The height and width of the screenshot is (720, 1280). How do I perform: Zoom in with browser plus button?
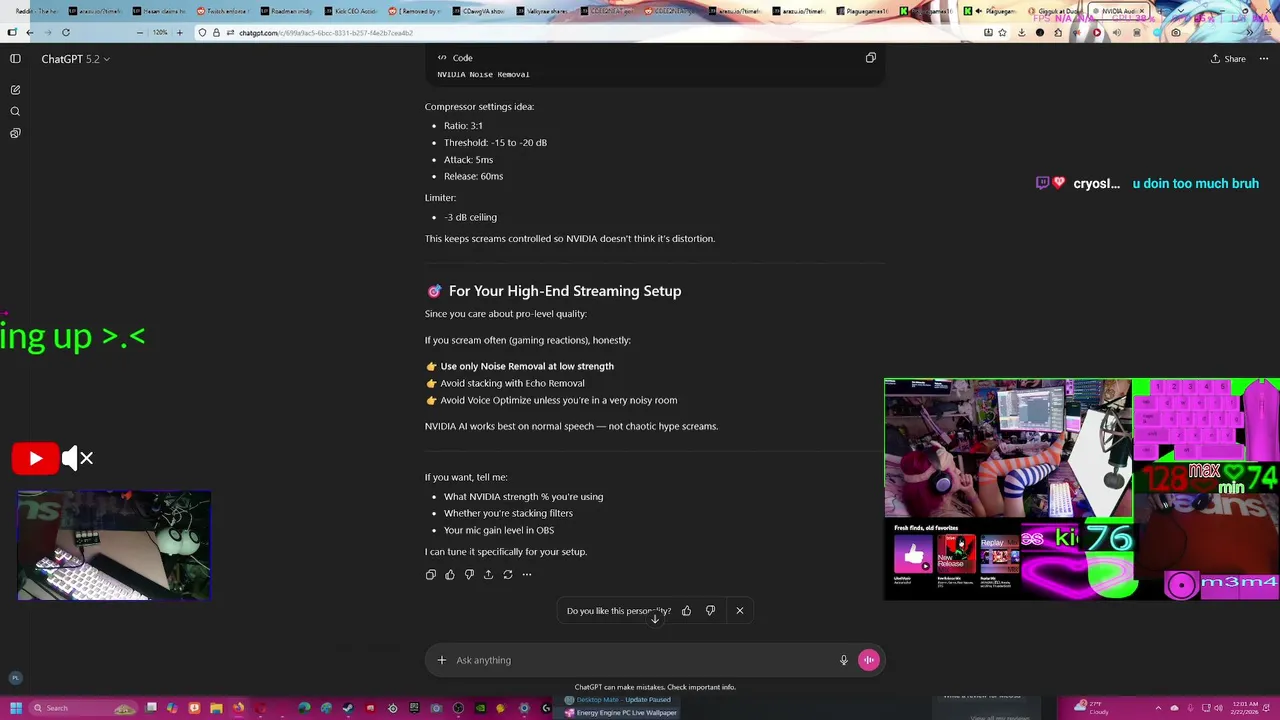click(179, 33)
